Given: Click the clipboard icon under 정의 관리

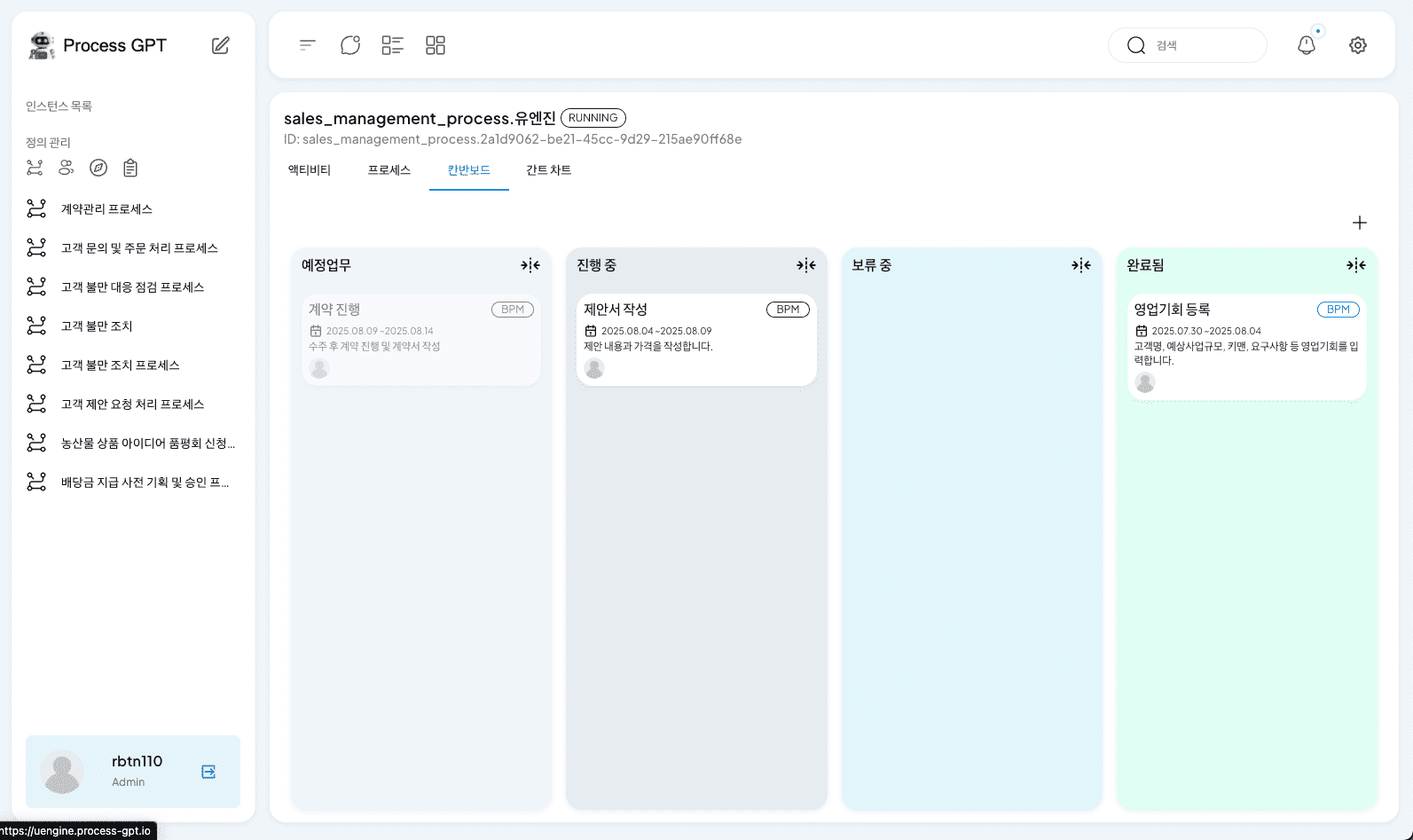Looking at the screenshot, I should 130,168.
